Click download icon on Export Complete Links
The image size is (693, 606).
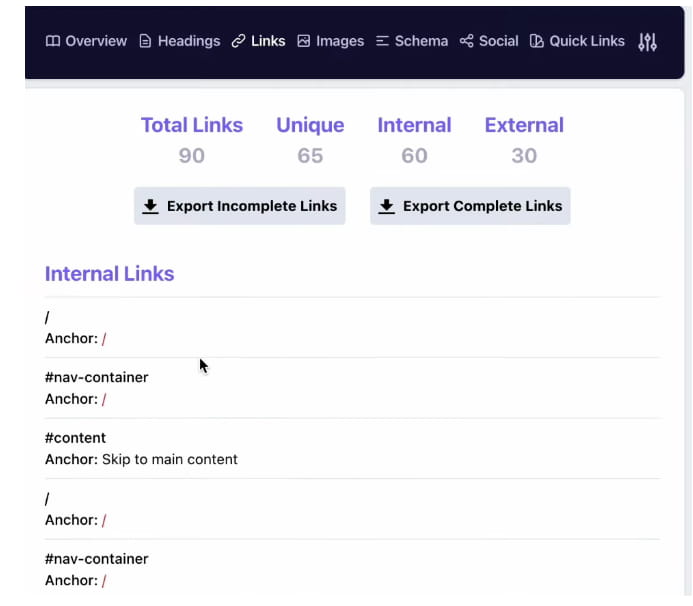tap(387, 206)
